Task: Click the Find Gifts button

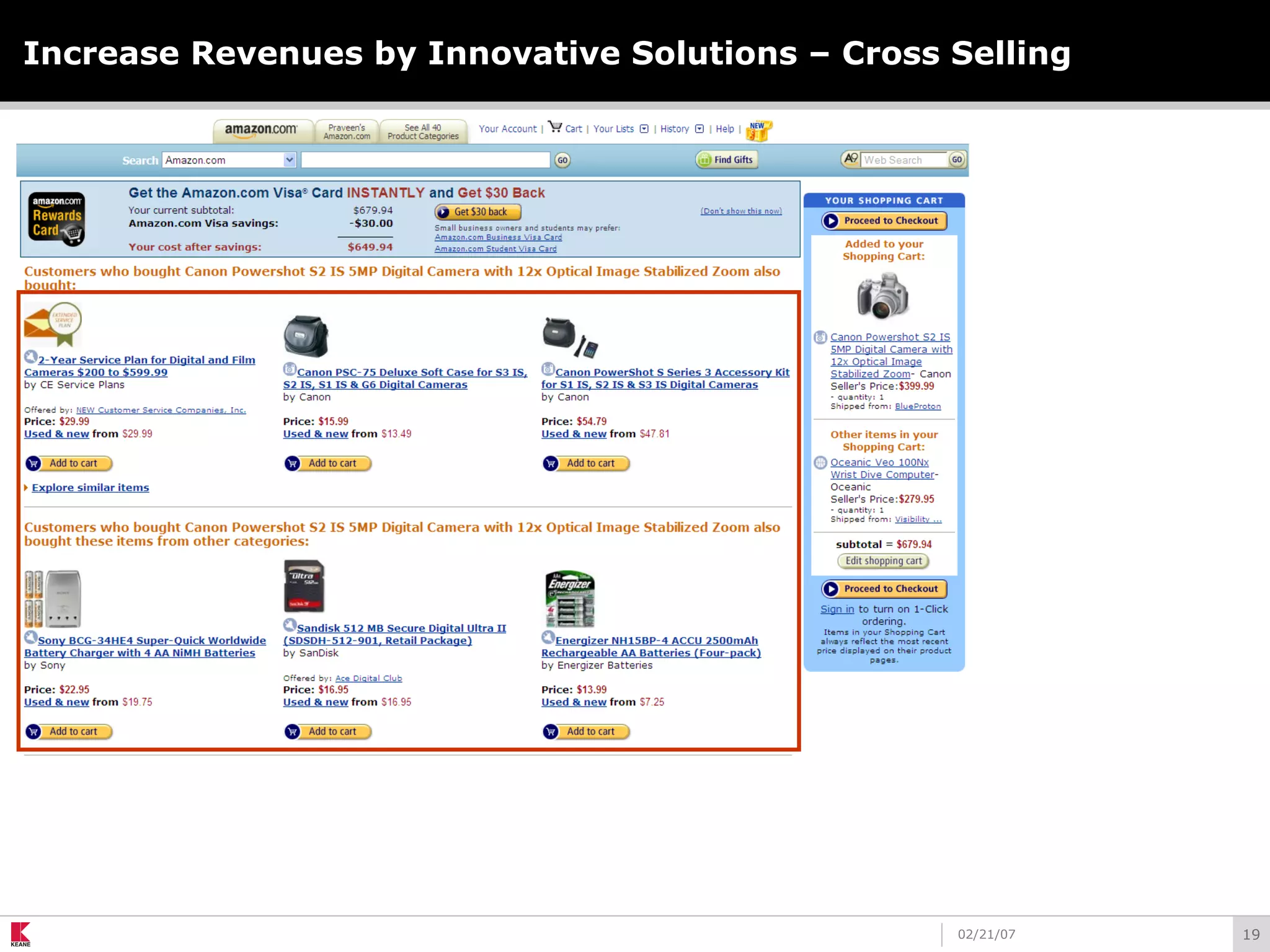Action: [x=727, y=160]
